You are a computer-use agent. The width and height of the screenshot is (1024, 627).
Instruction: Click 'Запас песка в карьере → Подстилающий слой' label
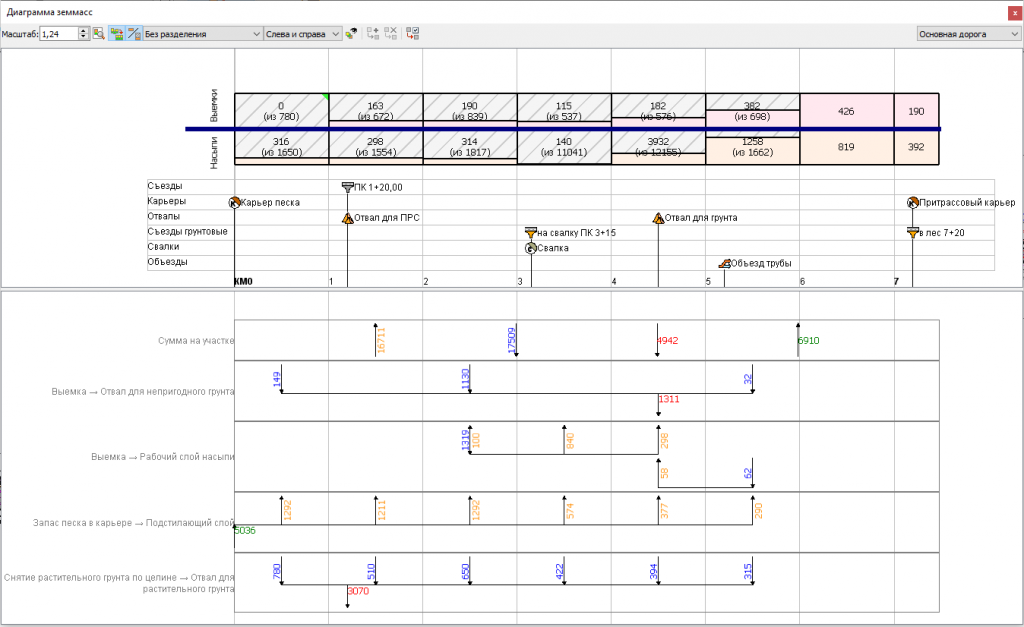tap(134, 523)
